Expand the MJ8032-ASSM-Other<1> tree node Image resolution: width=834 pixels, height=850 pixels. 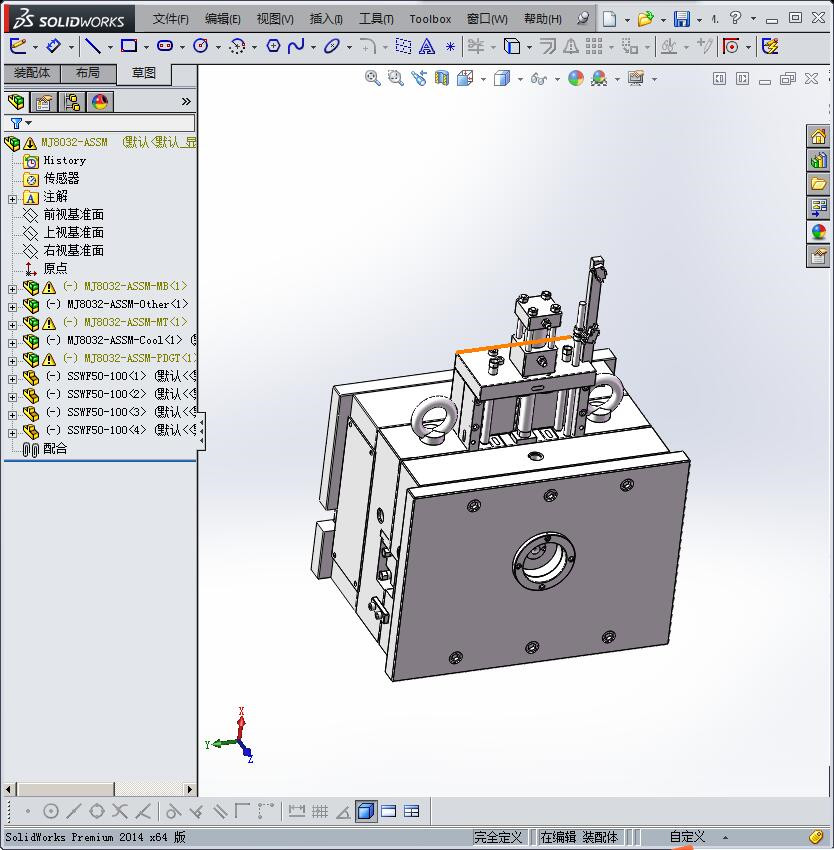[x=12, y=307]
